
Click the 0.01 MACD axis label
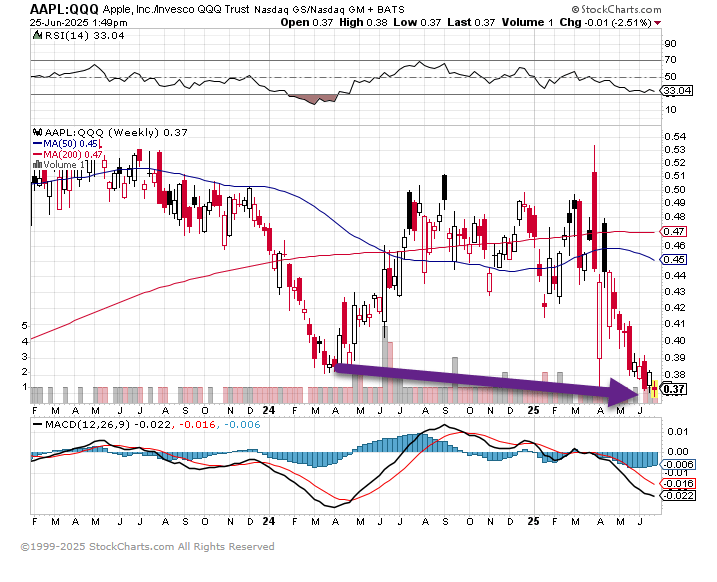[x=676, y=432]
